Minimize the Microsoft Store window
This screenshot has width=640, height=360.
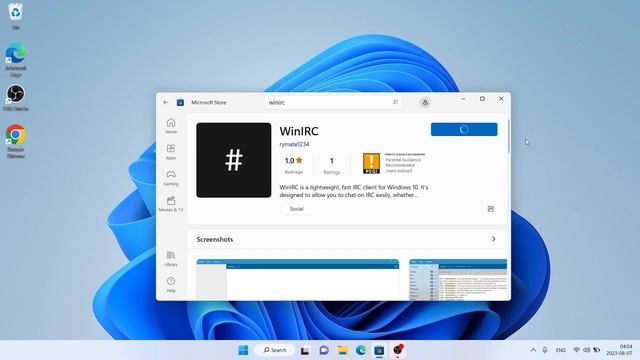(463, 99)
